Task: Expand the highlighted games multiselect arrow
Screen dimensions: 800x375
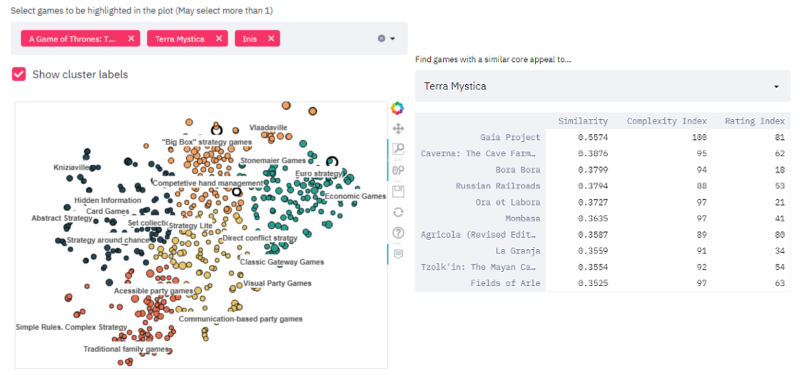Action: tap(393, 39)
